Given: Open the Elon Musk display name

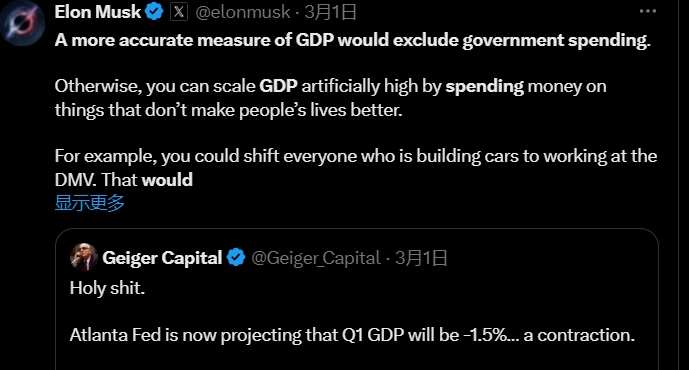Looking at the screenshot, I should pyautogui.click(x=98, y=12).
